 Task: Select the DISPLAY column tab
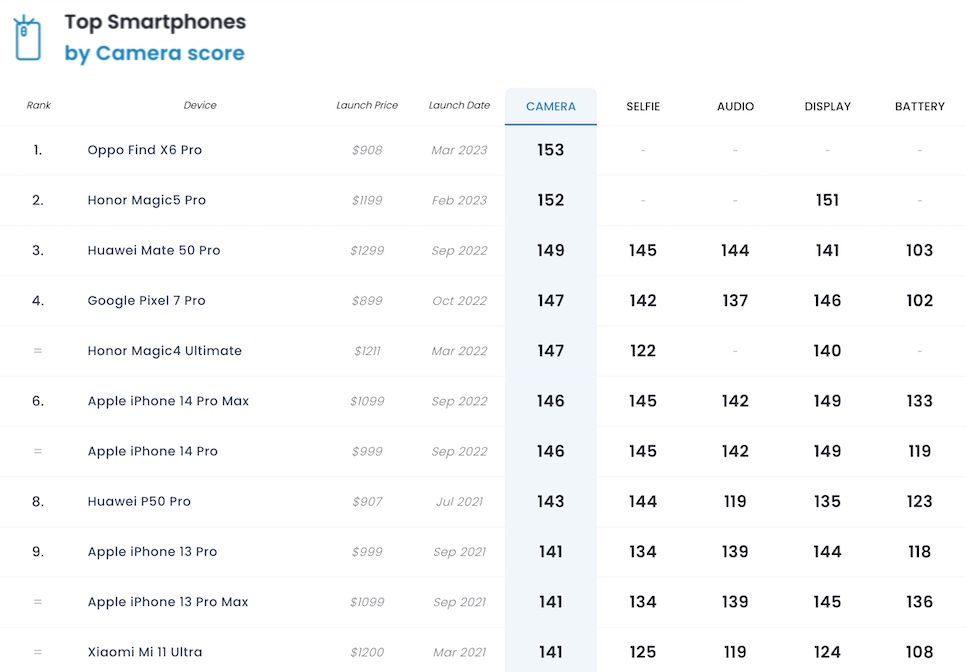coord(827,106)
